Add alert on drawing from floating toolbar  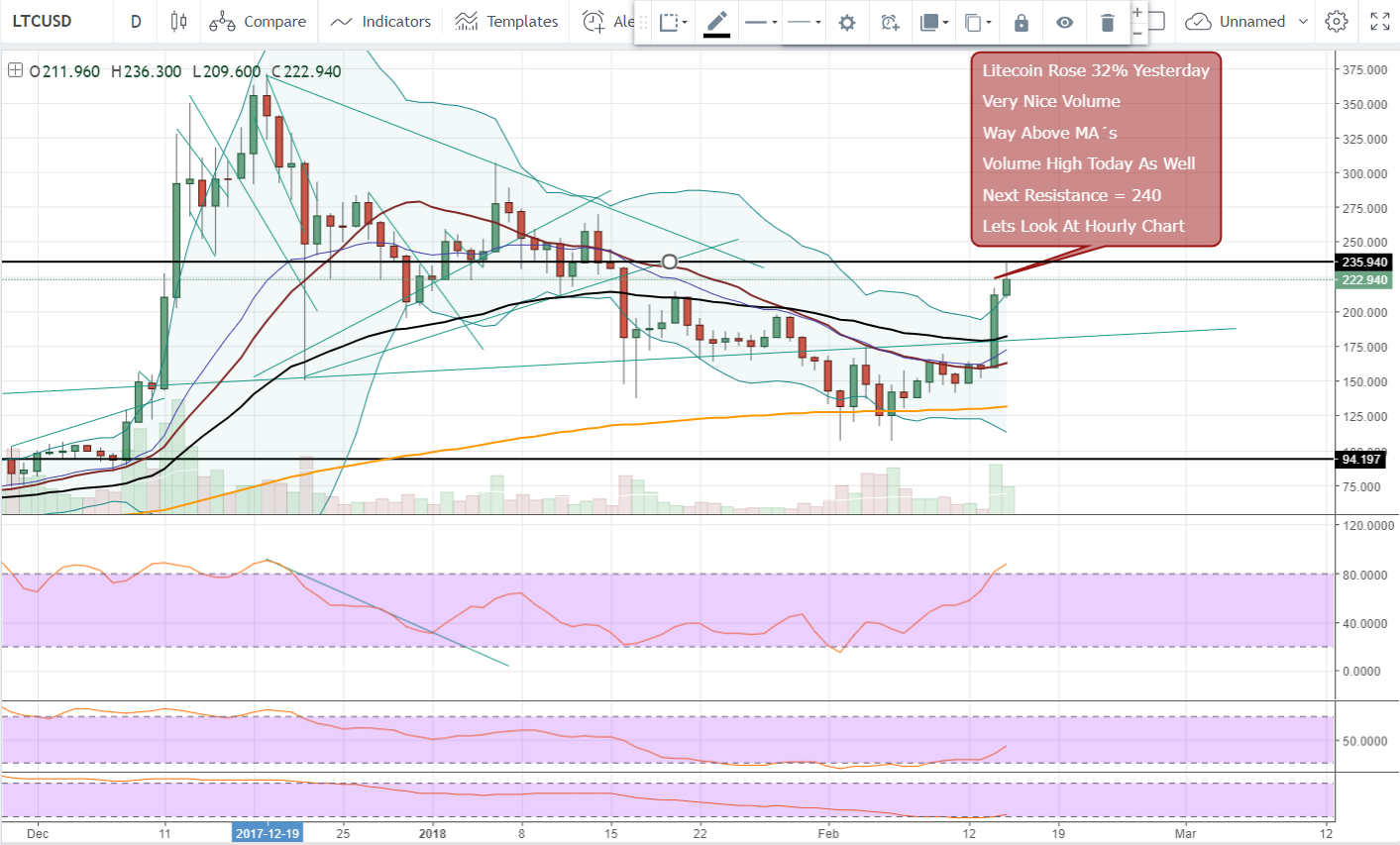pyautogui.click(x=890, y=22)
